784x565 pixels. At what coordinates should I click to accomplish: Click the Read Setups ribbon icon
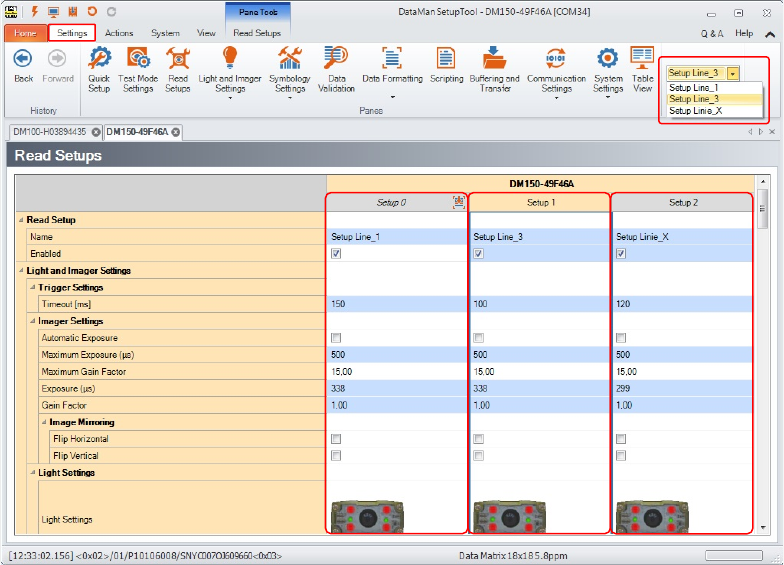coord(178,68)
